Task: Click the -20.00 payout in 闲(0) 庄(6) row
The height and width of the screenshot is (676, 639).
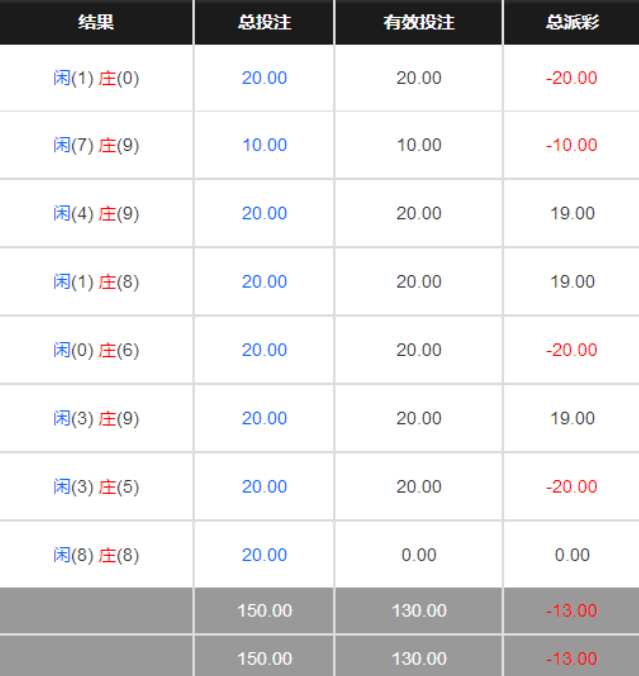Action: (x=571, y=350)
